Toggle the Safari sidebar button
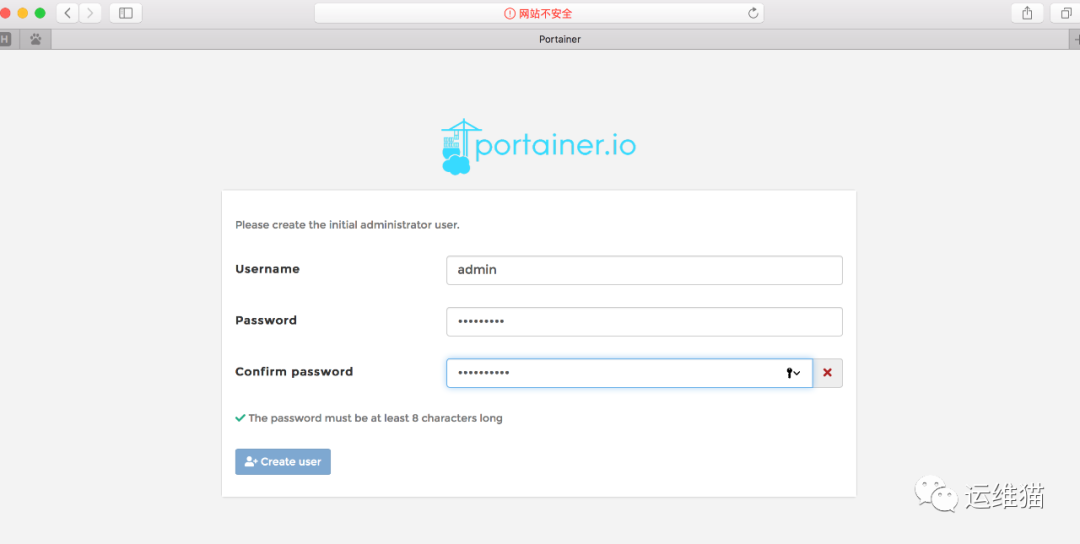 tap(126, 13)
